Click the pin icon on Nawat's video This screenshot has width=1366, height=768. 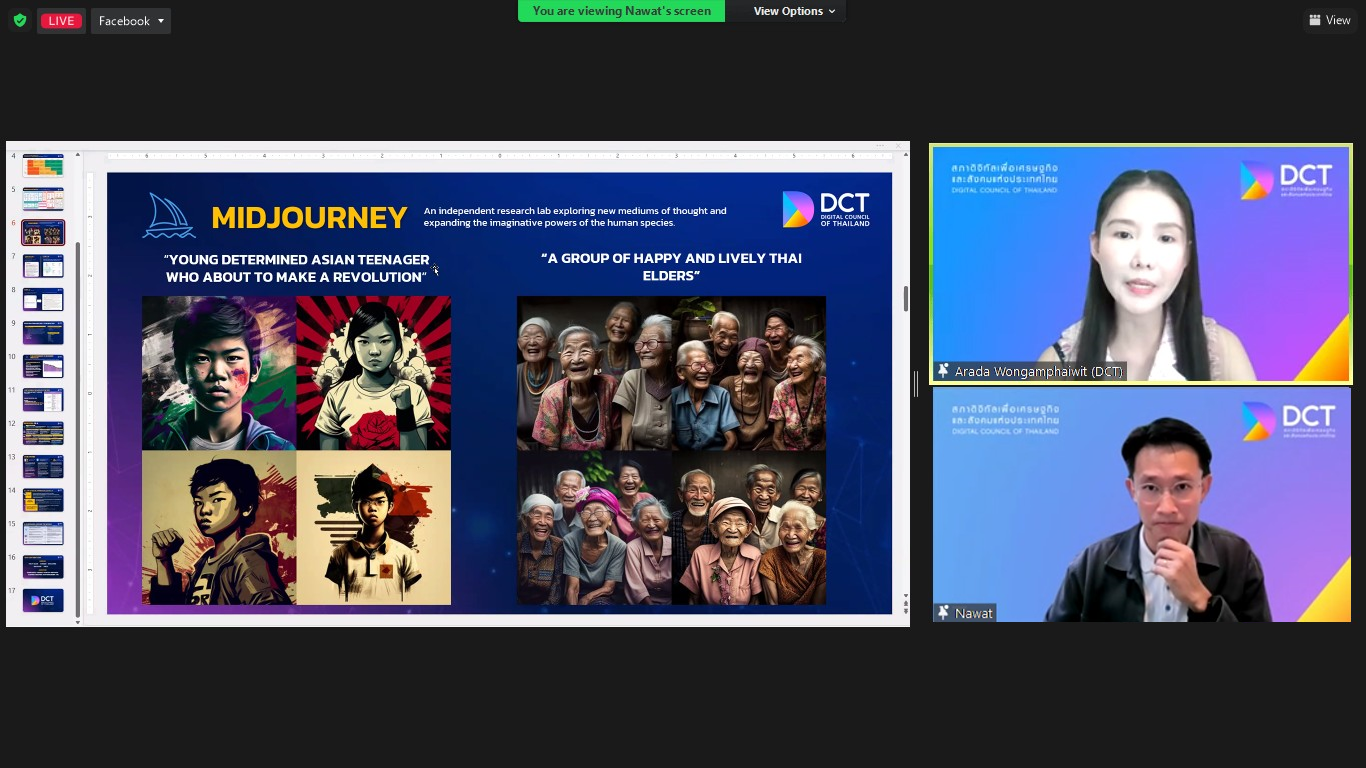click(942, 613)
